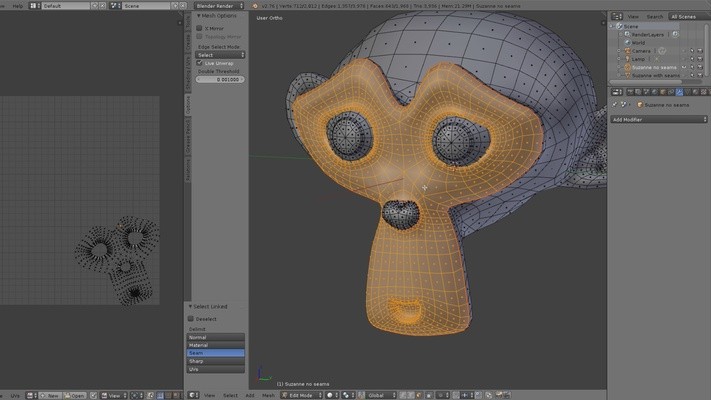711x400 pixels.
Task: Open the Modifiers wrench properties tab
Action: tap(679, 92)
